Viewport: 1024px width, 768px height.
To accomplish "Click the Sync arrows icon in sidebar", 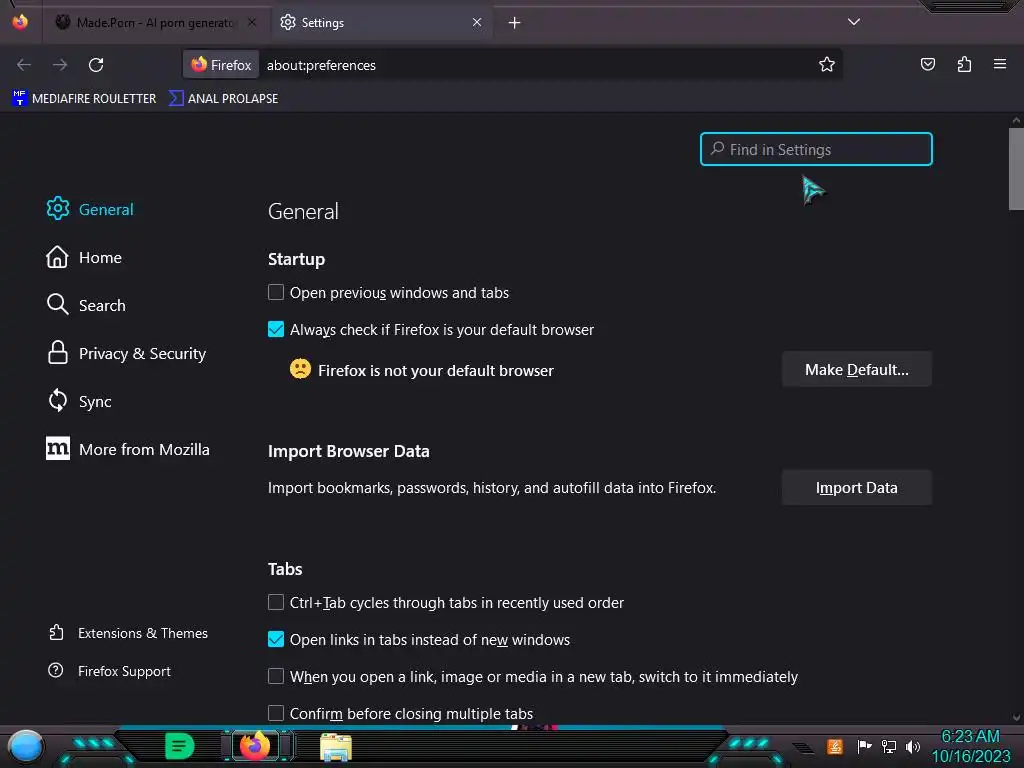I will pos(57,401).
